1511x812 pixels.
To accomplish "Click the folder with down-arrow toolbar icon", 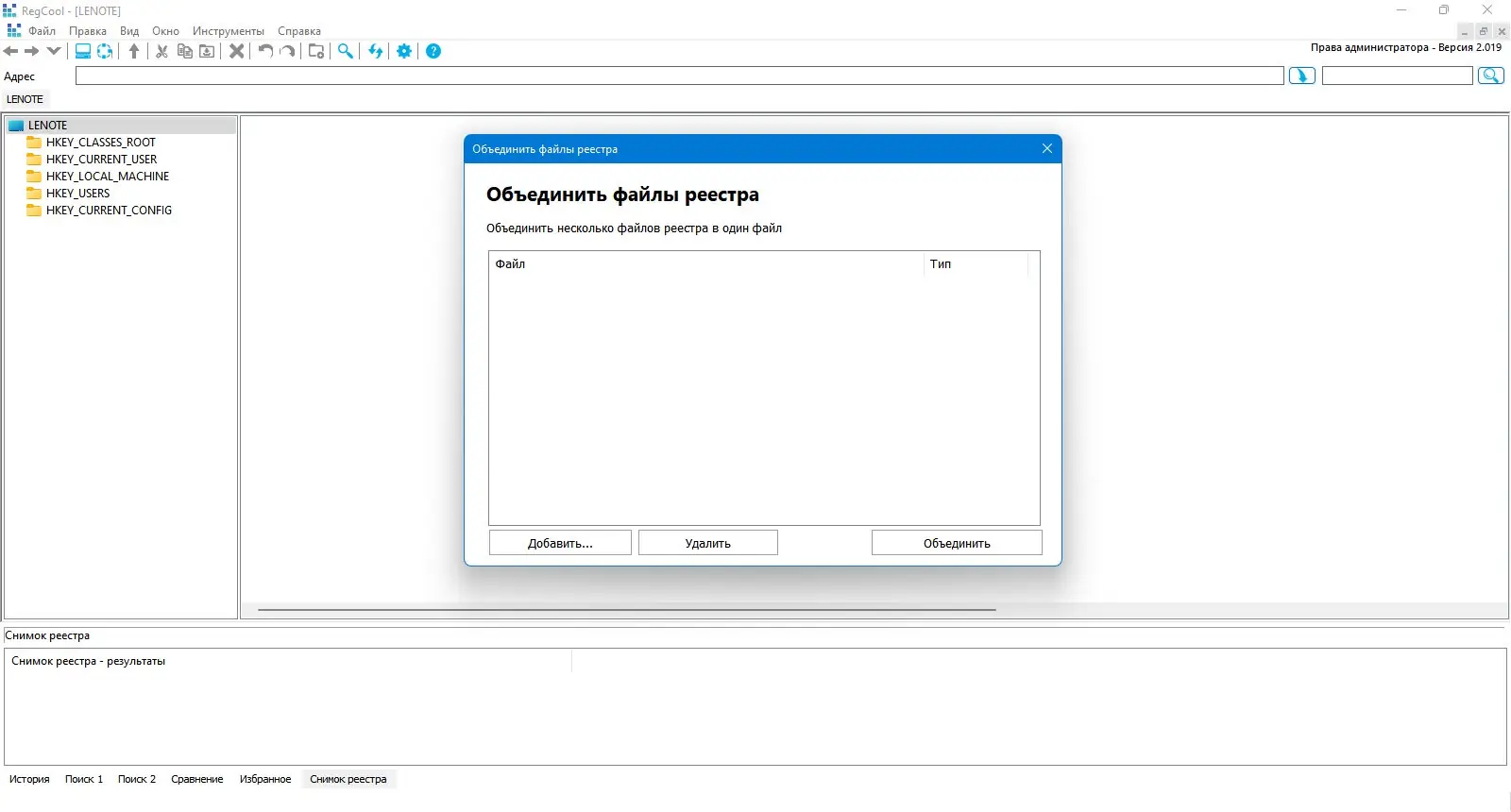I will (207, 51).
